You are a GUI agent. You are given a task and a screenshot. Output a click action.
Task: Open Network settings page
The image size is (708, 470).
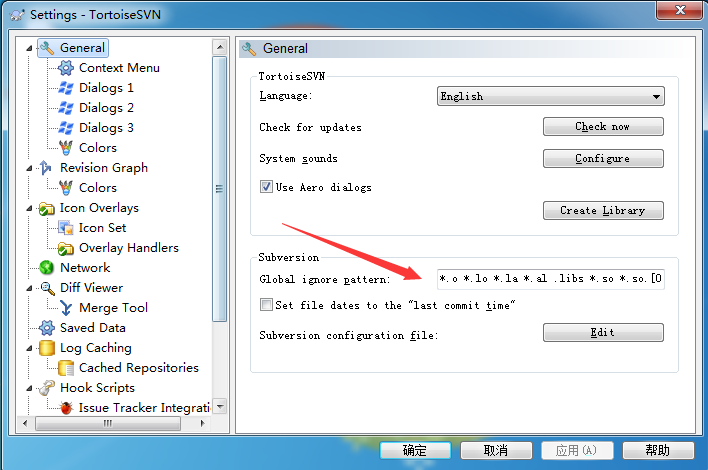pos(85,268)
